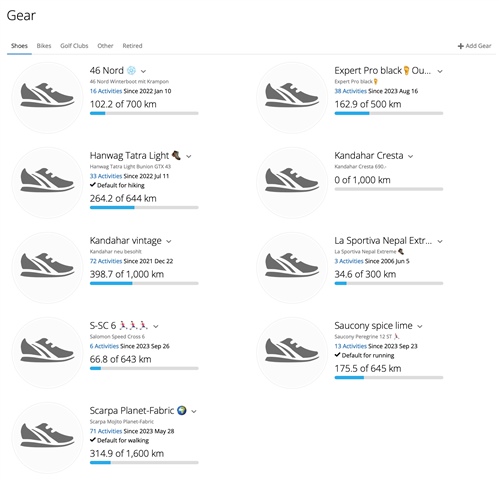Image resolution: width=499 pixels, height=480 pixels.
Task: Click the globe emoji beside Scarpa Planet-Fabric
Action: click(x=182, y=410)
